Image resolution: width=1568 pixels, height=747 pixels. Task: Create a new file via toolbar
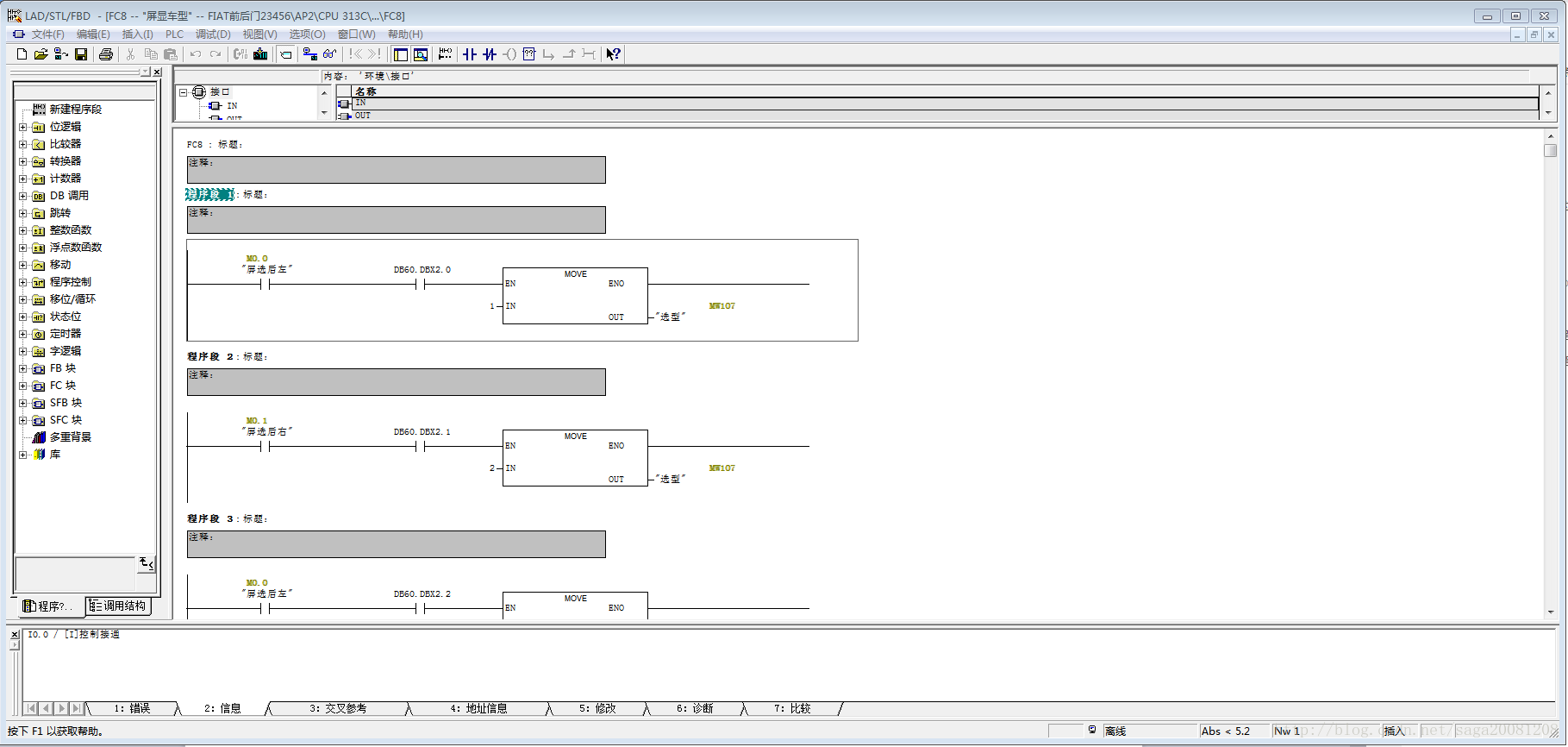coord(22,54)
